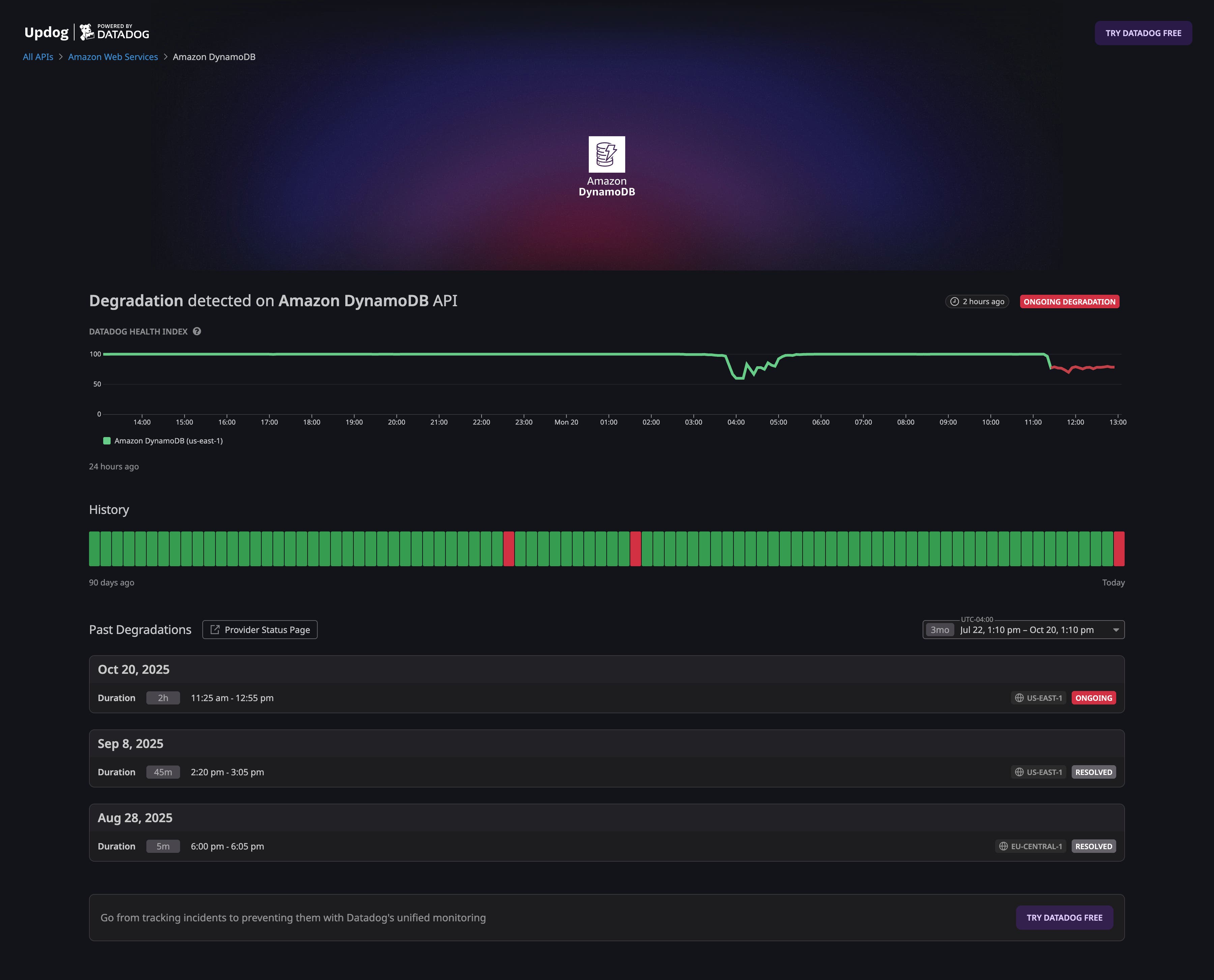Screen dimensions: 1214x980
Task: Click the Datadog bear logo in header
Action: tap(87, 32)
